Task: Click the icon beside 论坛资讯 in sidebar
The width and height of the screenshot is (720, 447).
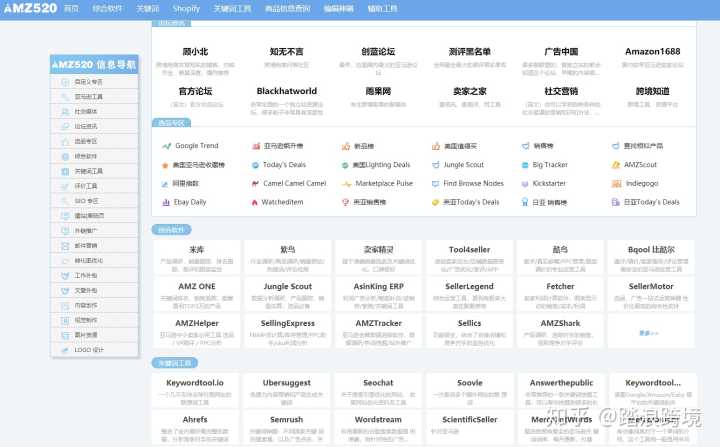Action: (65, 126)
